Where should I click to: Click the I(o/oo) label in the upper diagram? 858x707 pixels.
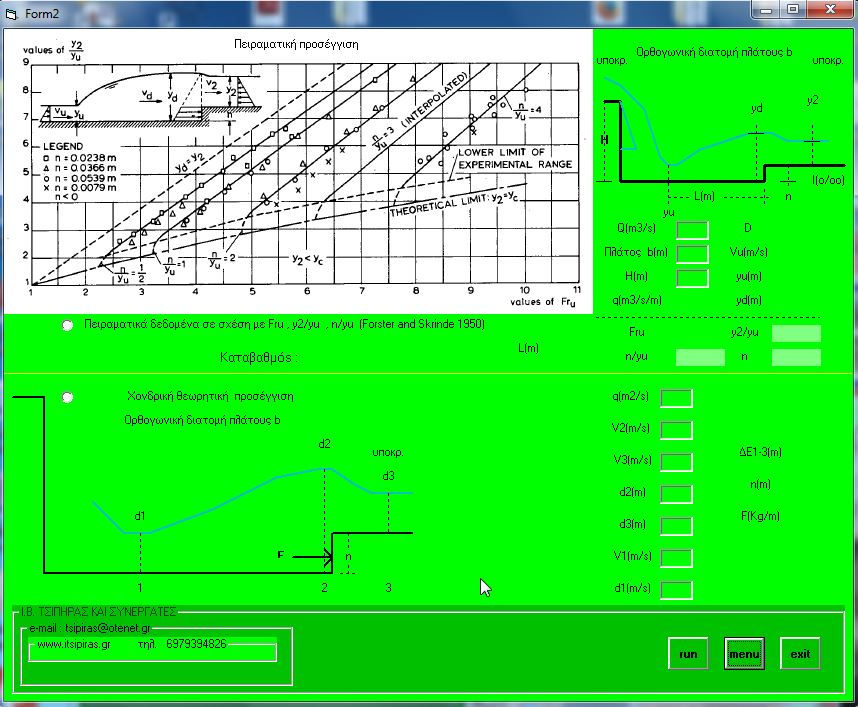click(828, 180)
